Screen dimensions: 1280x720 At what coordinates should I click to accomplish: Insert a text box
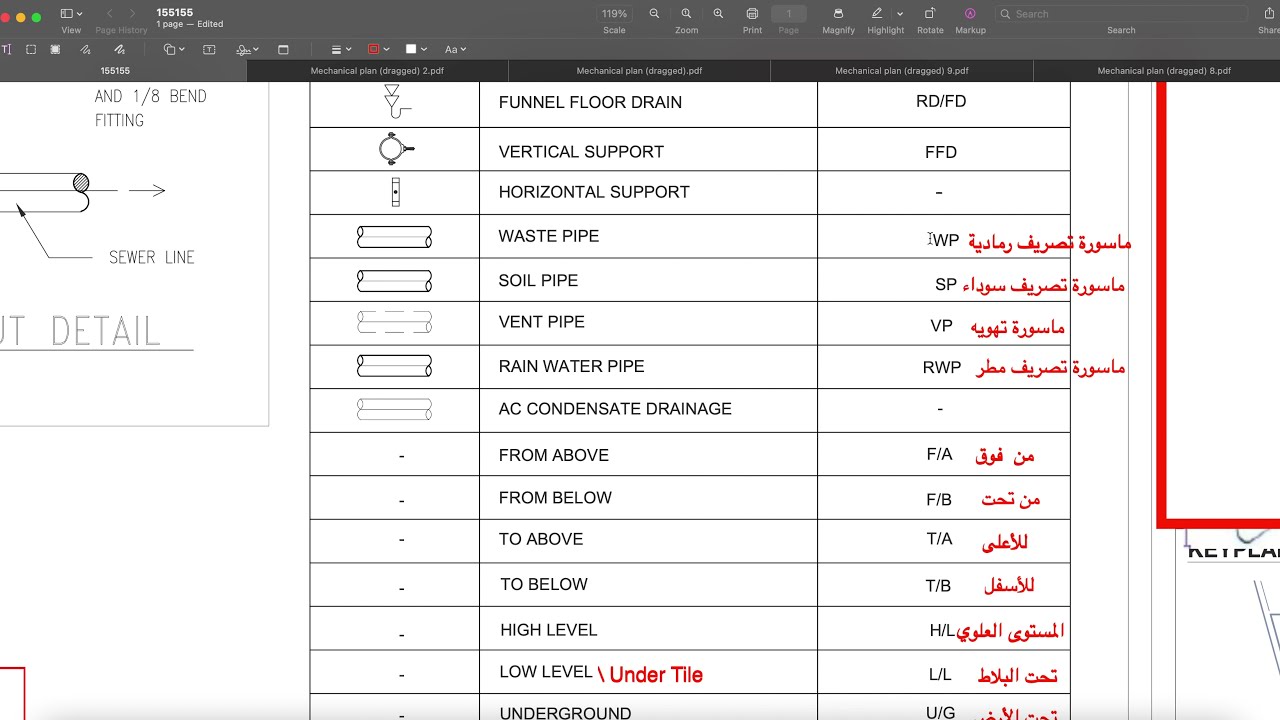click(x=209, y=49)
